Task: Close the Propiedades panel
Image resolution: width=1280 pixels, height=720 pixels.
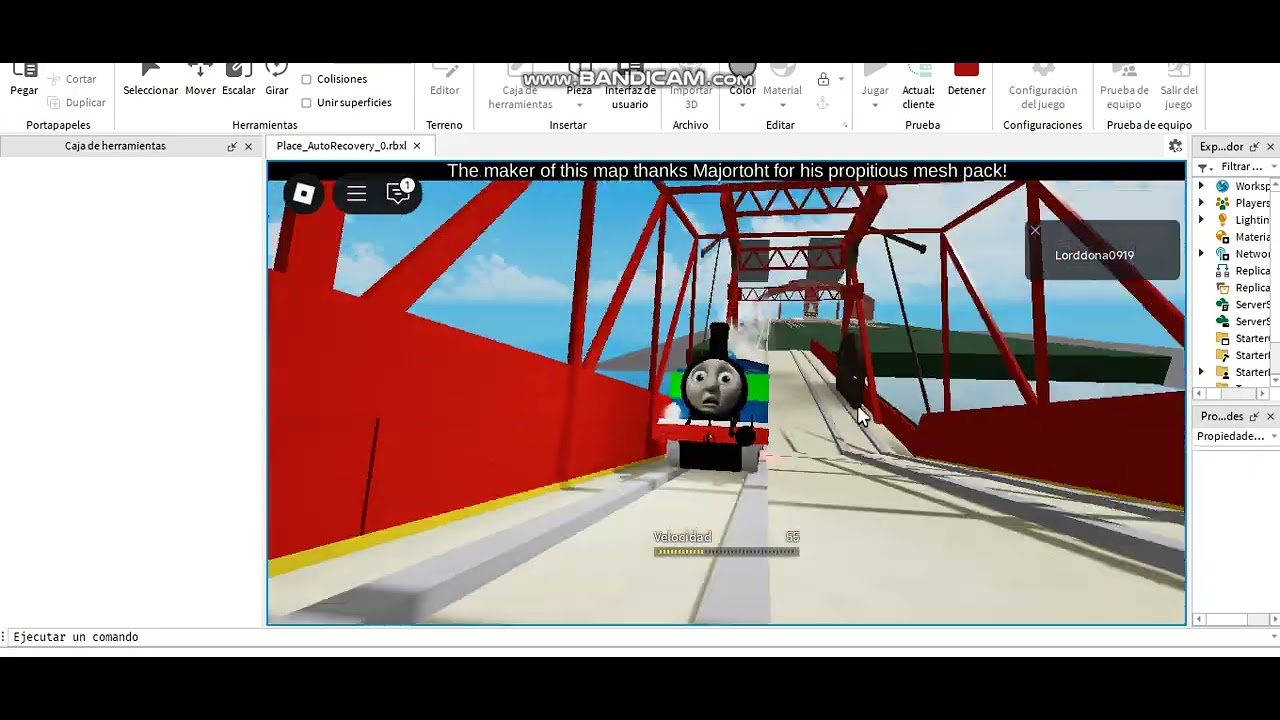Action: point(1270,416)
